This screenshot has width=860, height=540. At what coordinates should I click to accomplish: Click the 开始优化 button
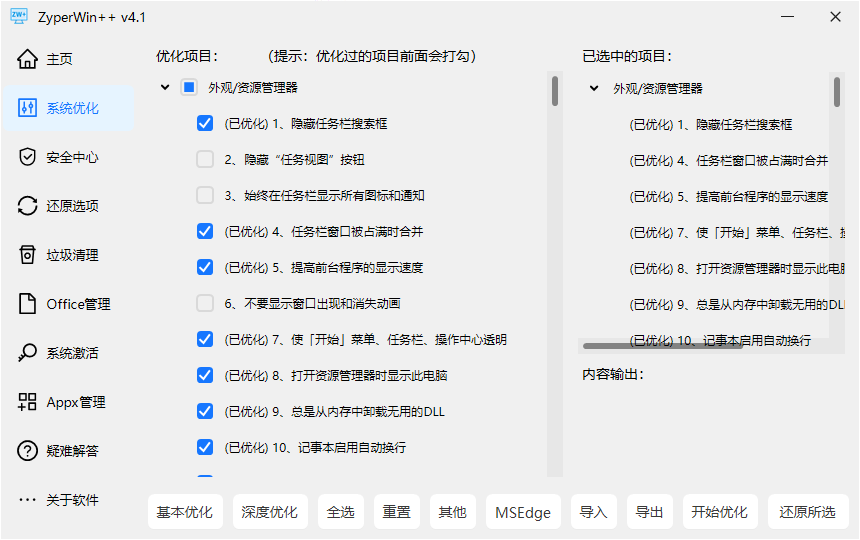click(x=719, y=512)
